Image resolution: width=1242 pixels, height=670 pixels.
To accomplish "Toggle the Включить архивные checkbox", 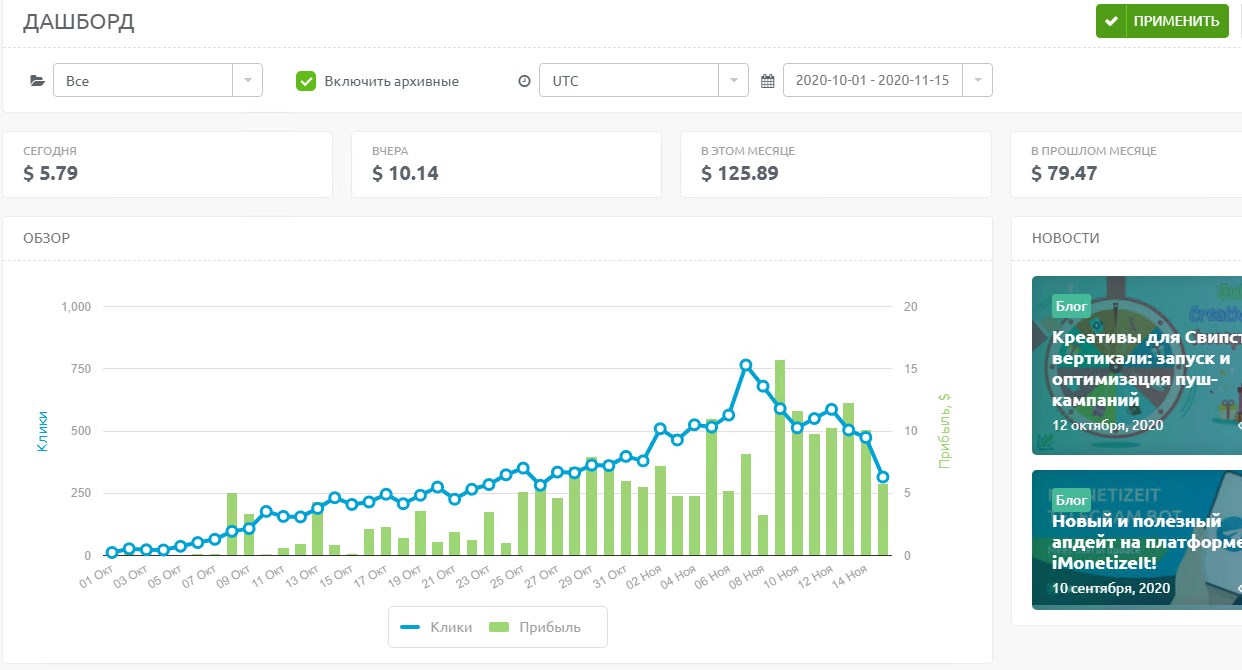I will pyautogui.click(x=306, y=81).
